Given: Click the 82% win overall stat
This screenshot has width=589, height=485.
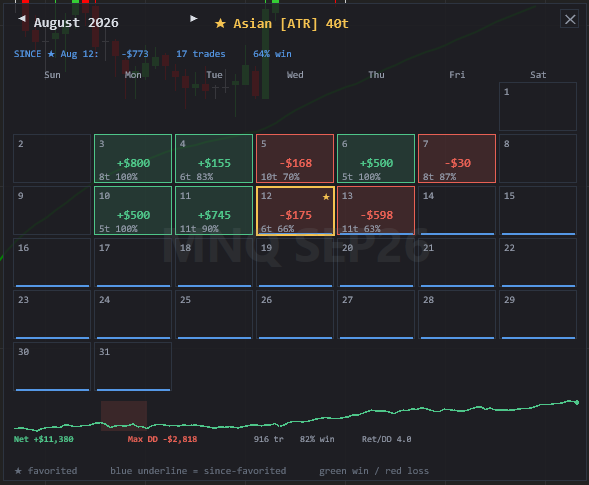Looking at the screenshot, I should (x=317, y=439).
